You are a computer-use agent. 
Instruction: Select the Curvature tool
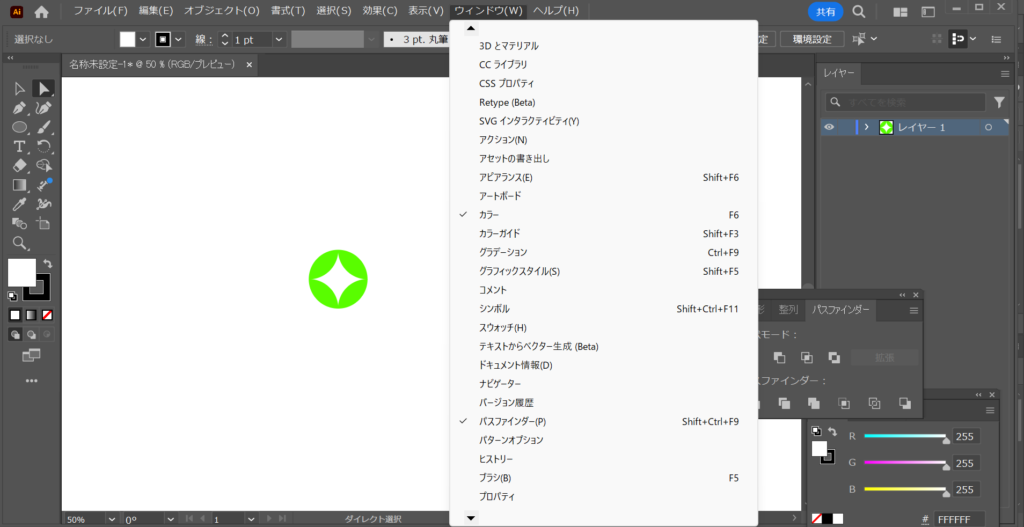click(x=44, y=108)
